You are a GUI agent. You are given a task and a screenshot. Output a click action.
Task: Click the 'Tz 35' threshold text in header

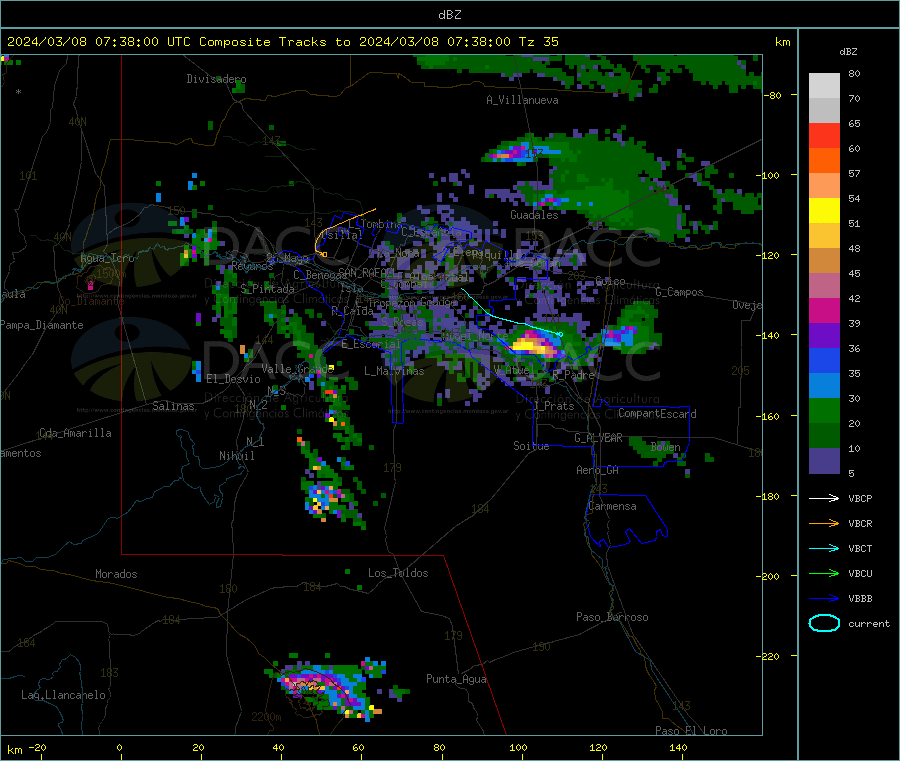click(538, 42)
